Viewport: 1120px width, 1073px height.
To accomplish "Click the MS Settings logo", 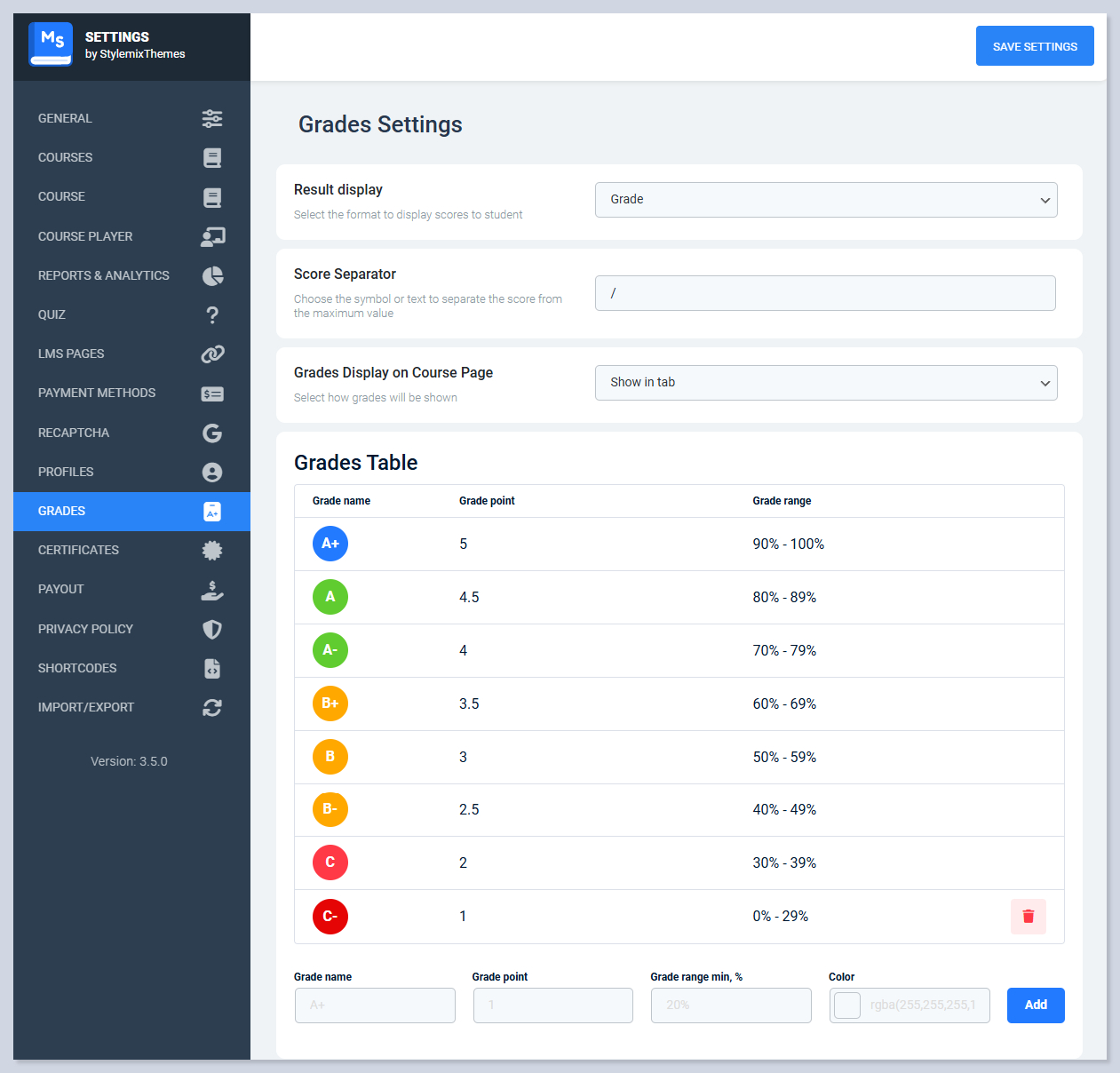I will pyautogui.click(x=51, y=44).
